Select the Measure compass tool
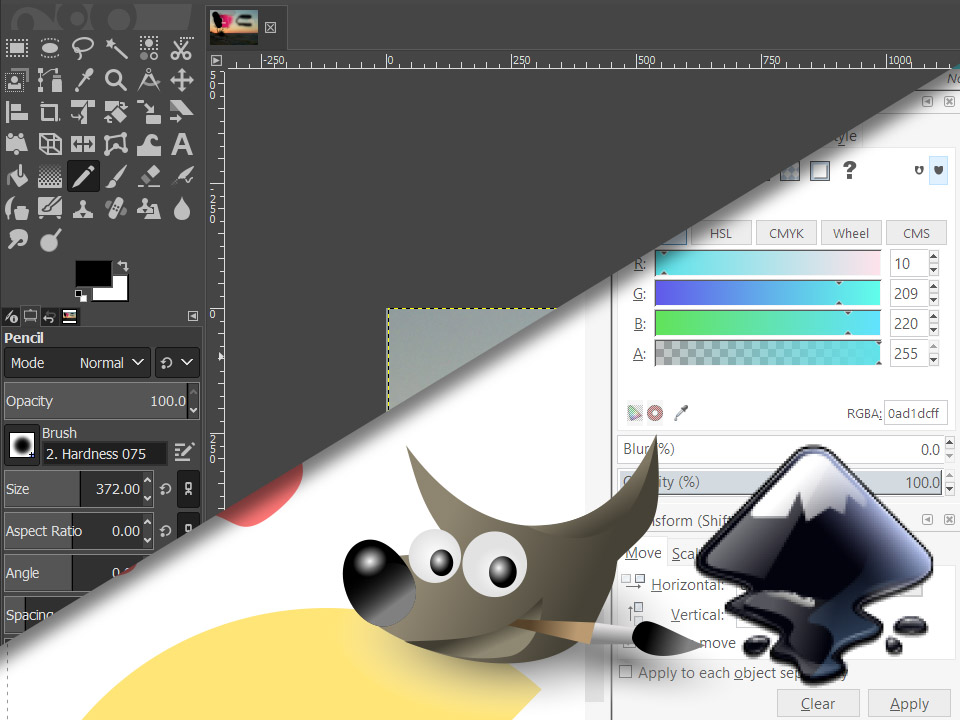The height and width of the screenshot is (720, 960). (x=149, y=80)
